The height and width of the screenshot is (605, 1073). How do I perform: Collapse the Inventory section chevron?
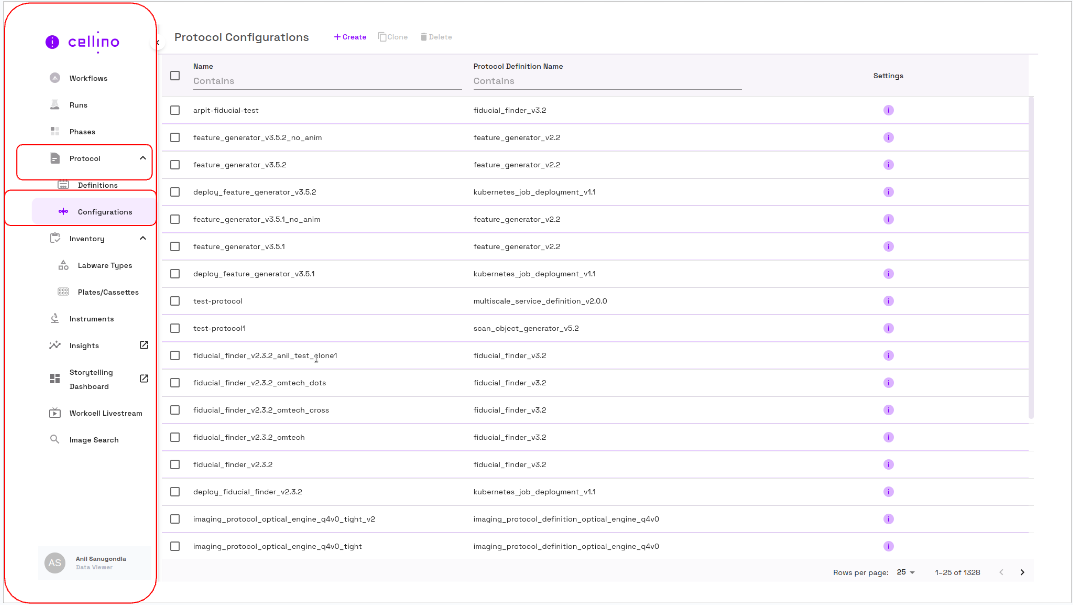point(143,239)
